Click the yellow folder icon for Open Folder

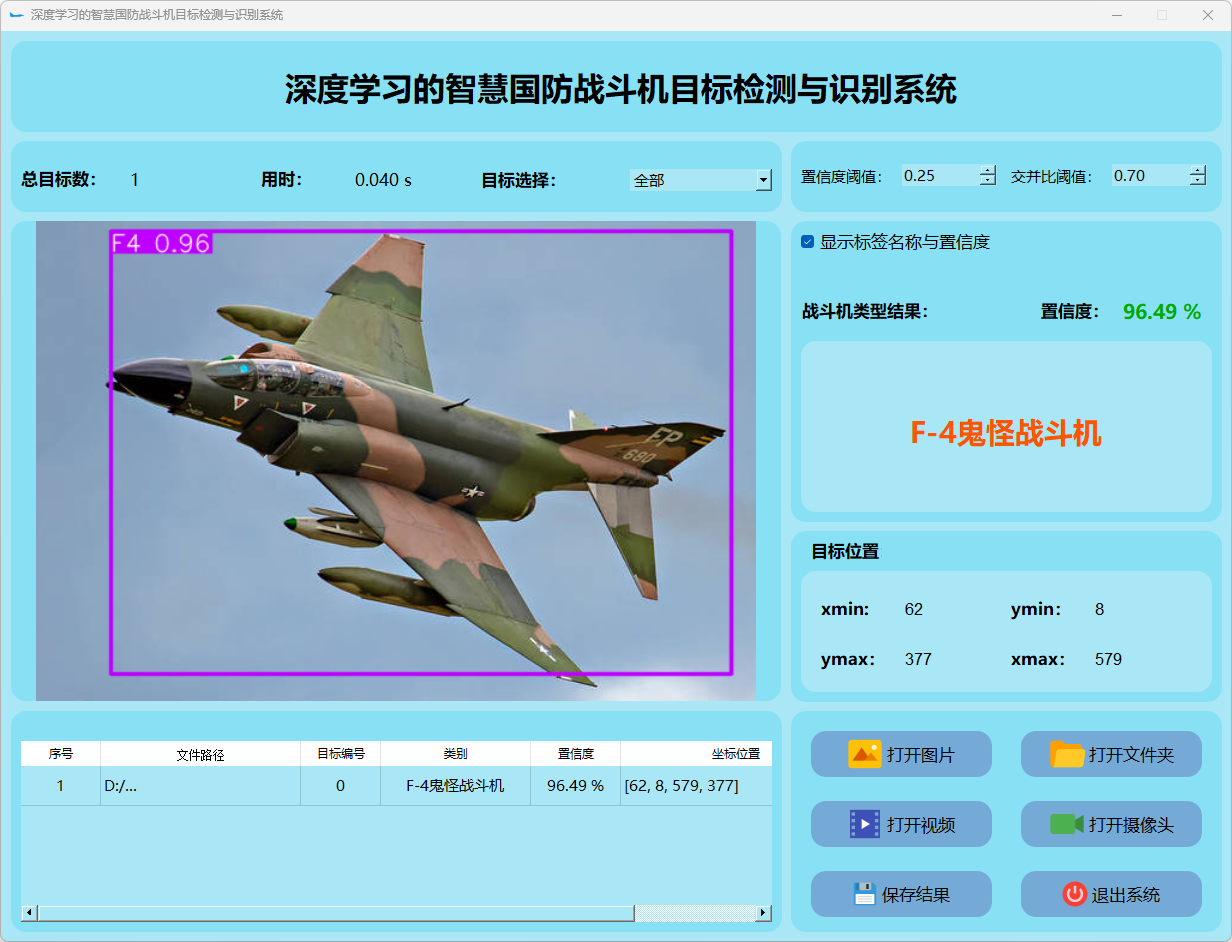coord(1067,754)
